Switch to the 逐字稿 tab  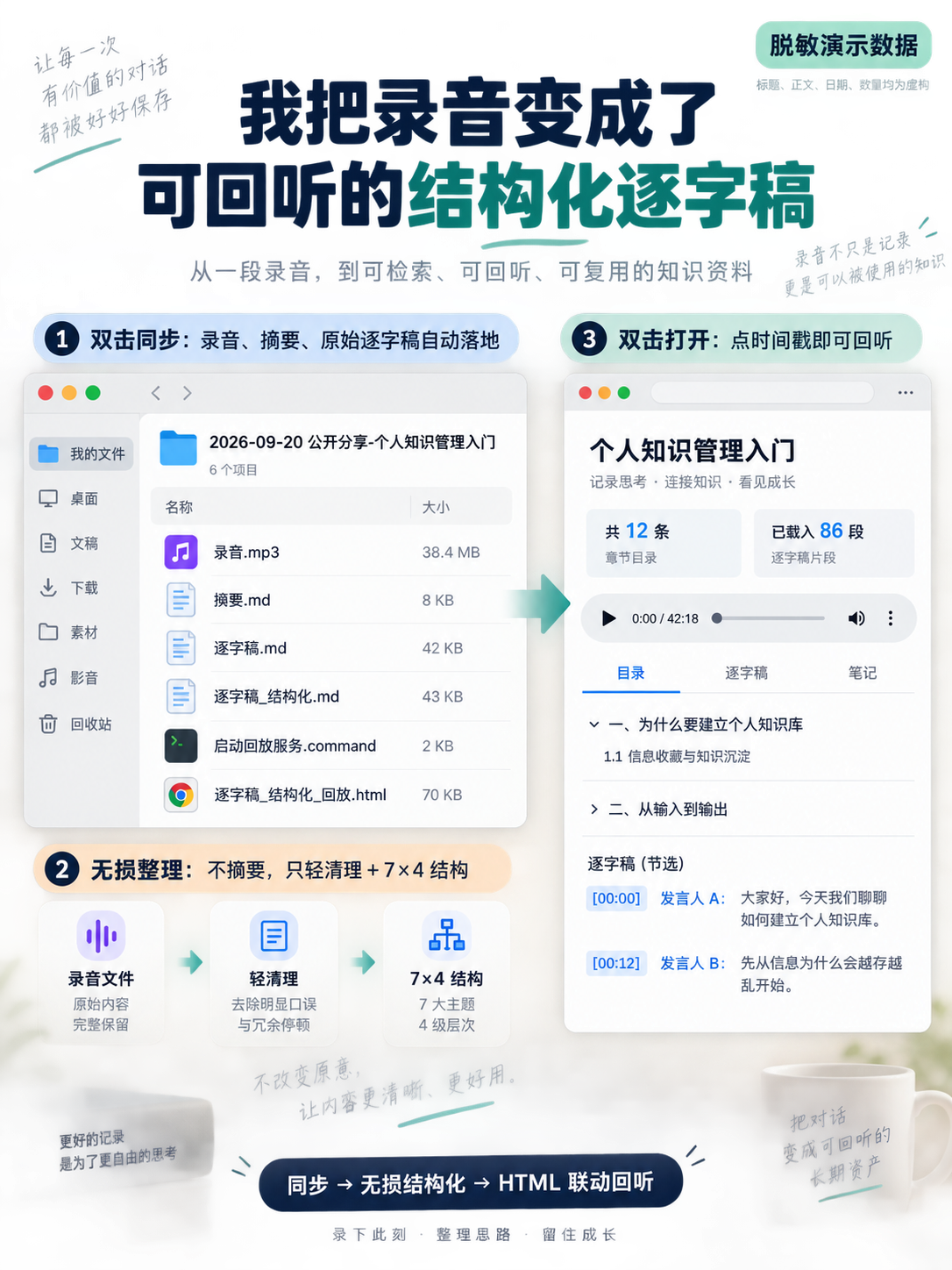746,673
